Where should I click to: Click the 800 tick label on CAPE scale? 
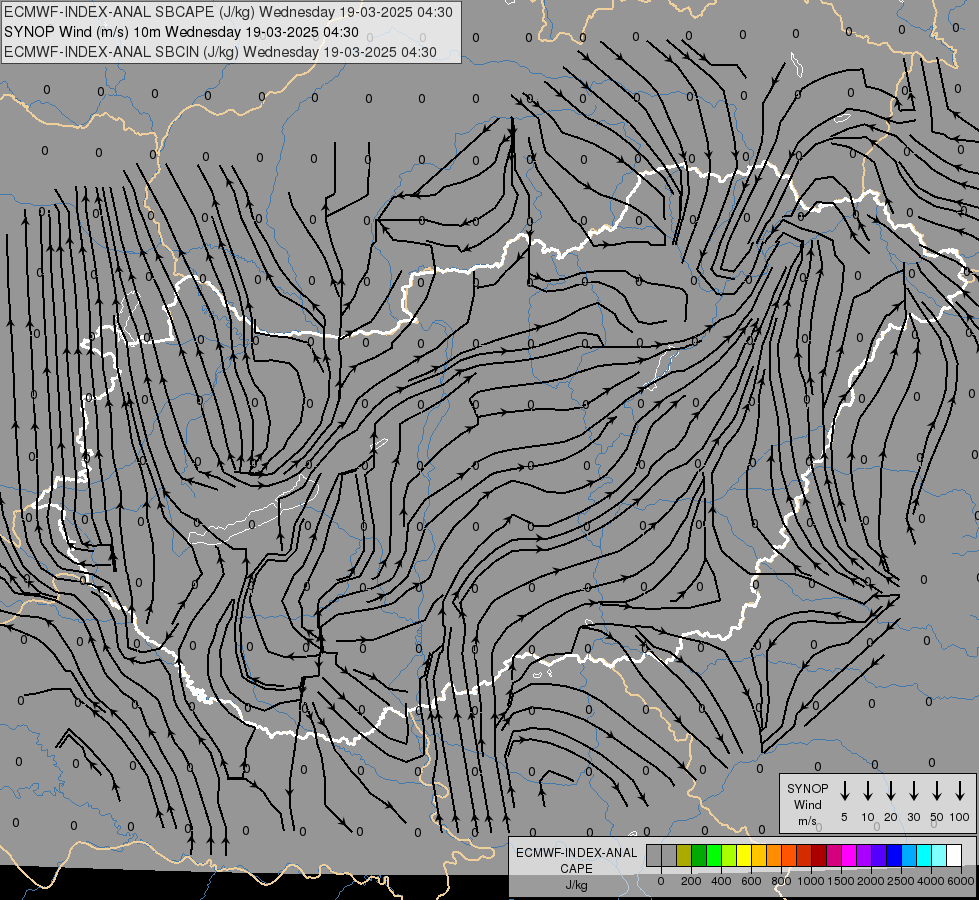[x=781, y=881]
